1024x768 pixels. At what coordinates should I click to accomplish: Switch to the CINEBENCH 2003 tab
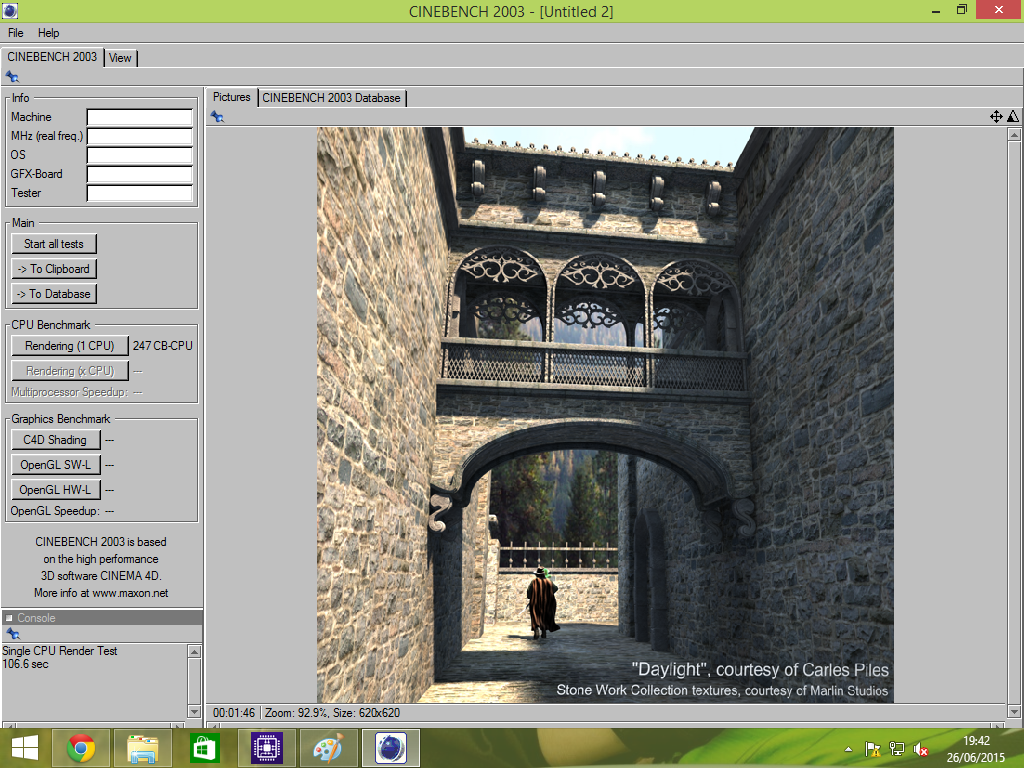(x=52, y=57)
